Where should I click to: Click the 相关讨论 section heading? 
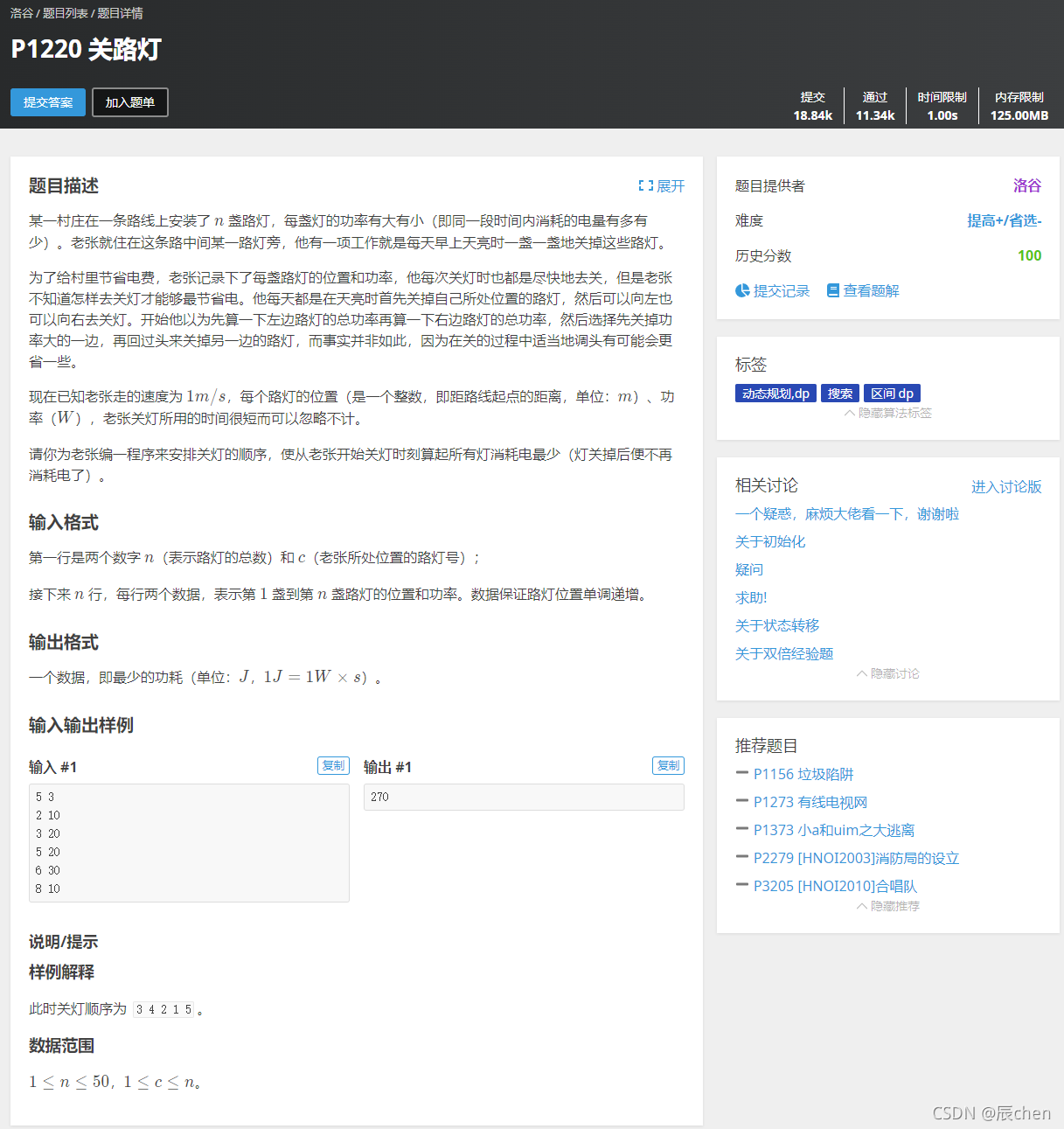767,485
